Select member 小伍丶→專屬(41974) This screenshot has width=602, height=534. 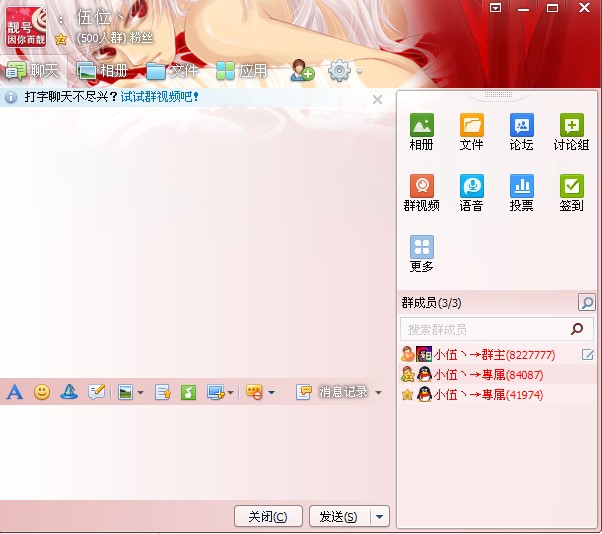click(498, 395)
